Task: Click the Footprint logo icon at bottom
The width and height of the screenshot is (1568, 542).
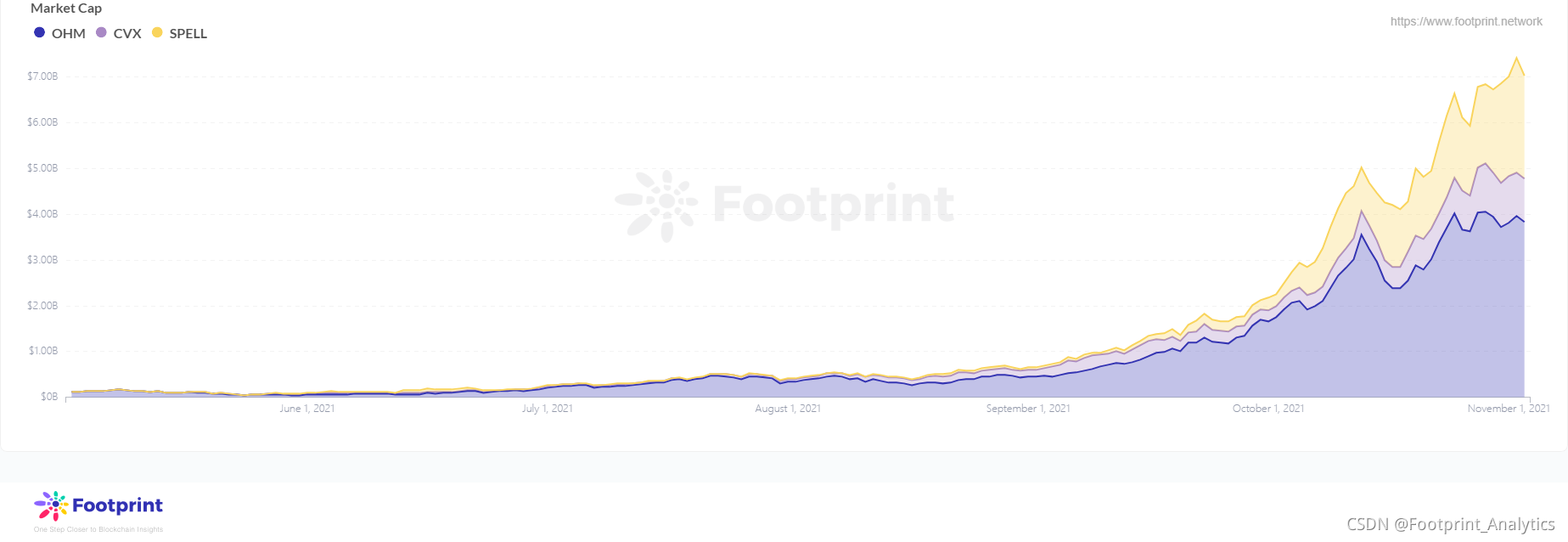Action: (51, 505)
